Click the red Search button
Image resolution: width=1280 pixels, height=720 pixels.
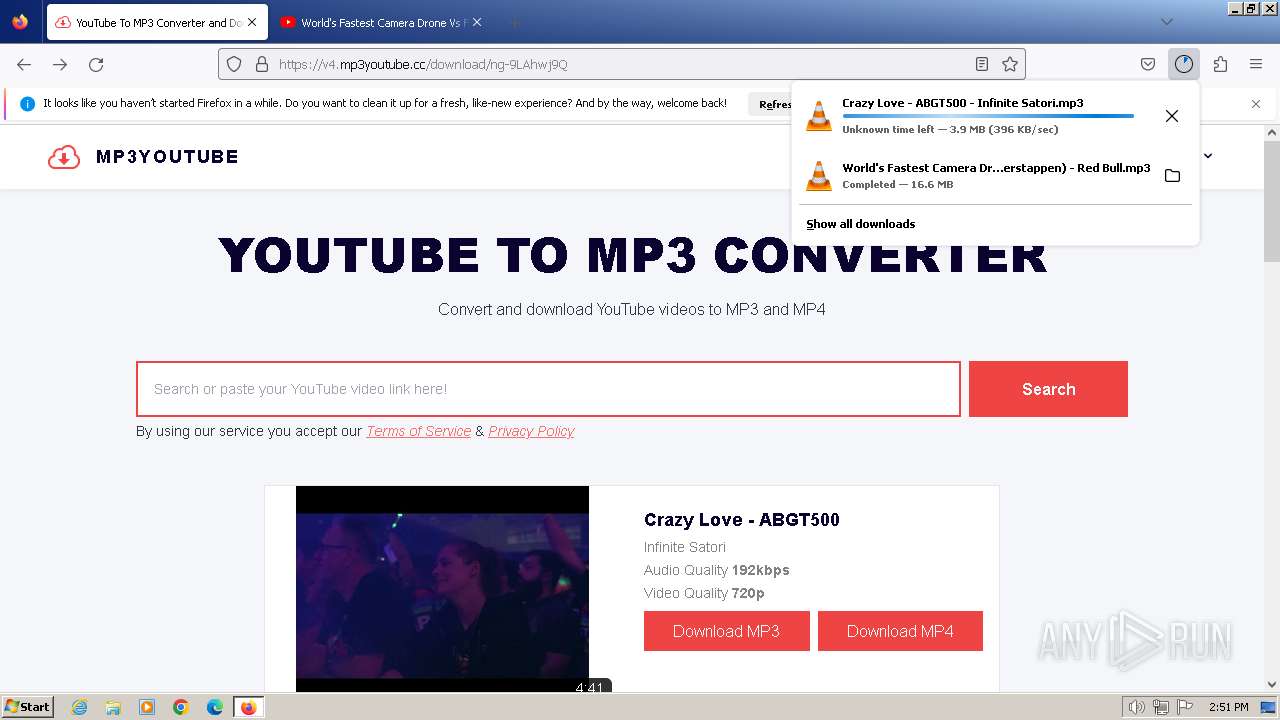click(1048, 389)
